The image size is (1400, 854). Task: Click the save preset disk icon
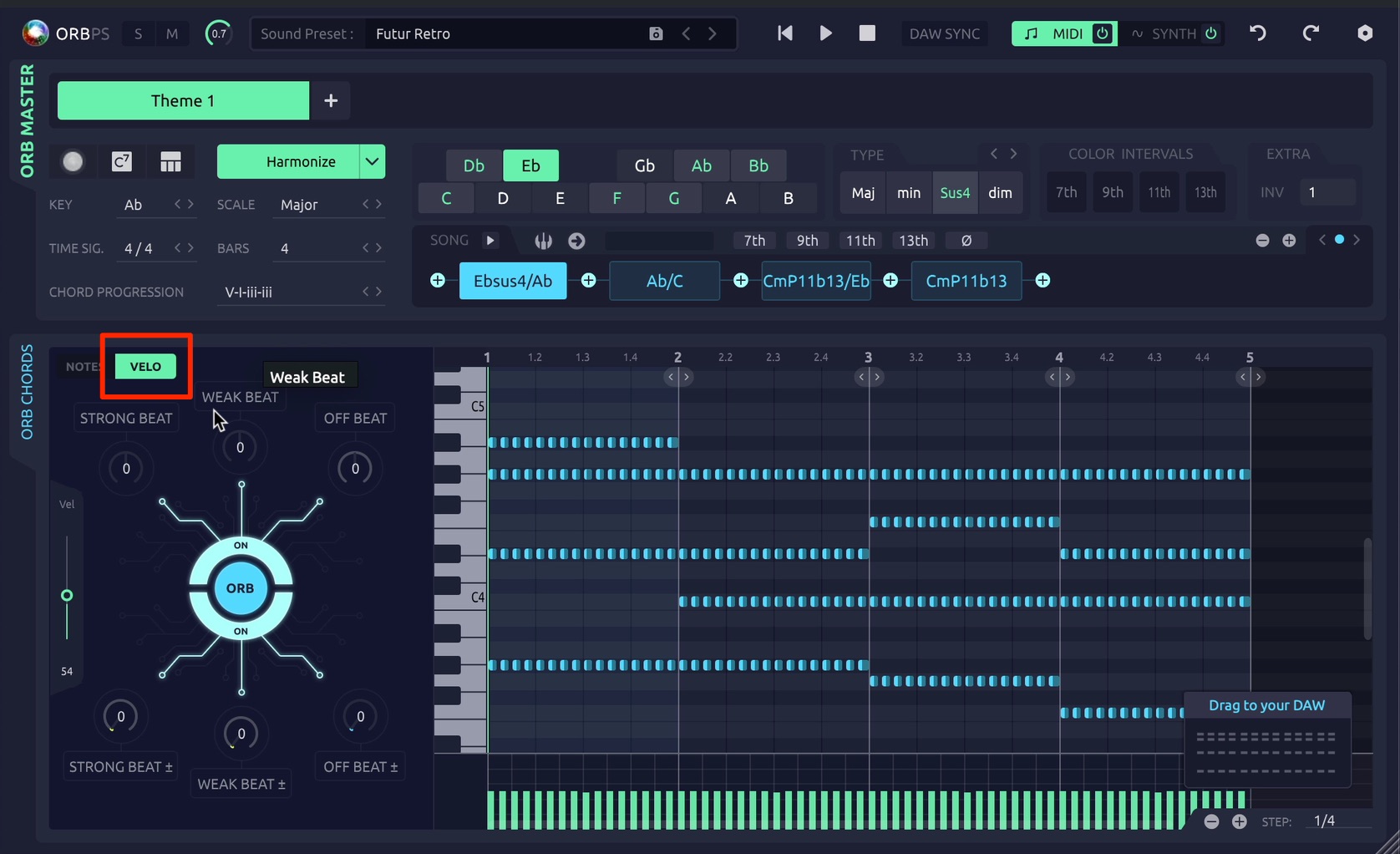click(656, 33)
